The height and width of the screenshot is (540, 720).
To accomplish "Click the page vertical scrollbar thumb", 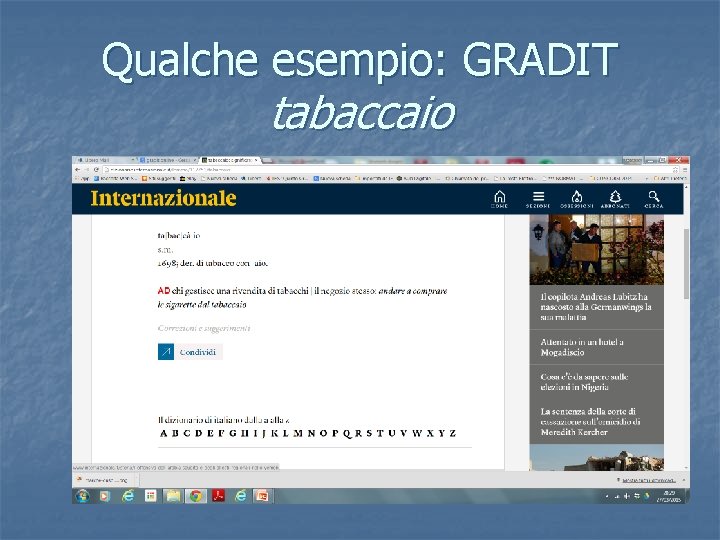I will (686, 264).
